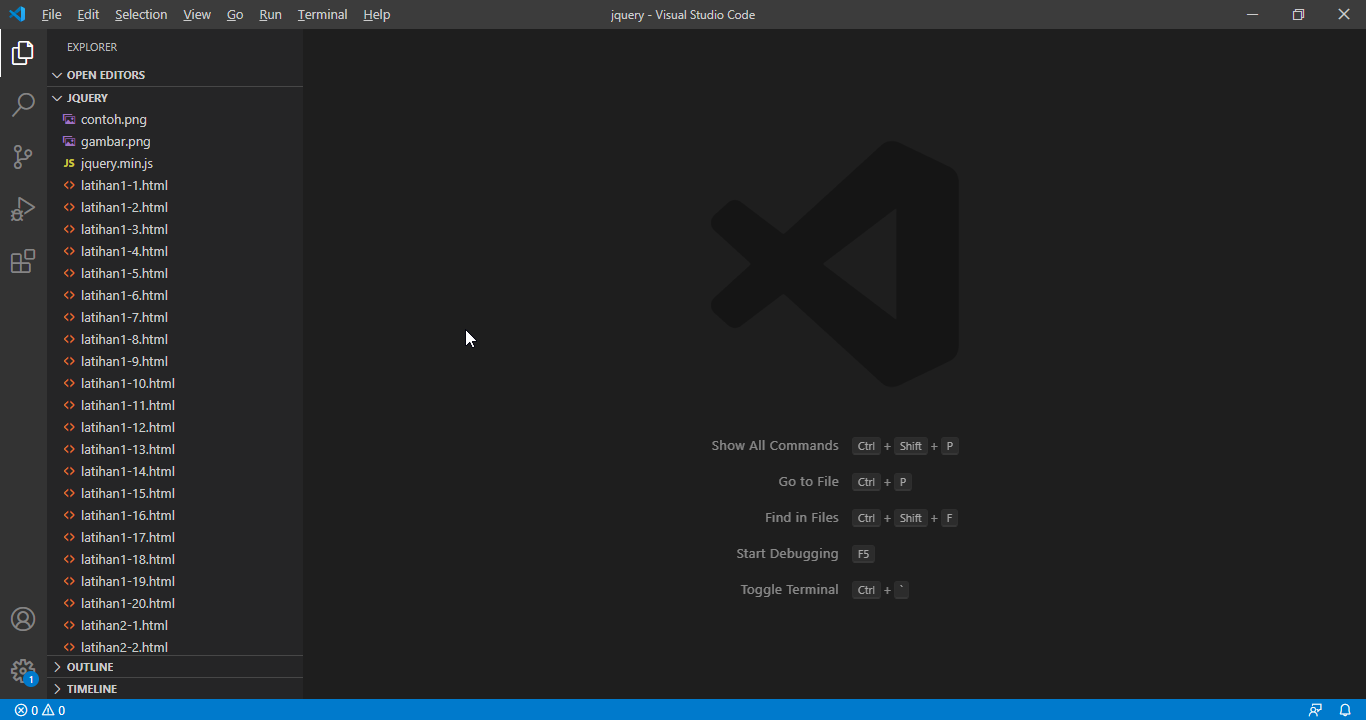Screen dimensions: 1366x720
Task: Open latihan1-8.html file
Action: pyautogui.click(x=175, y=339)
